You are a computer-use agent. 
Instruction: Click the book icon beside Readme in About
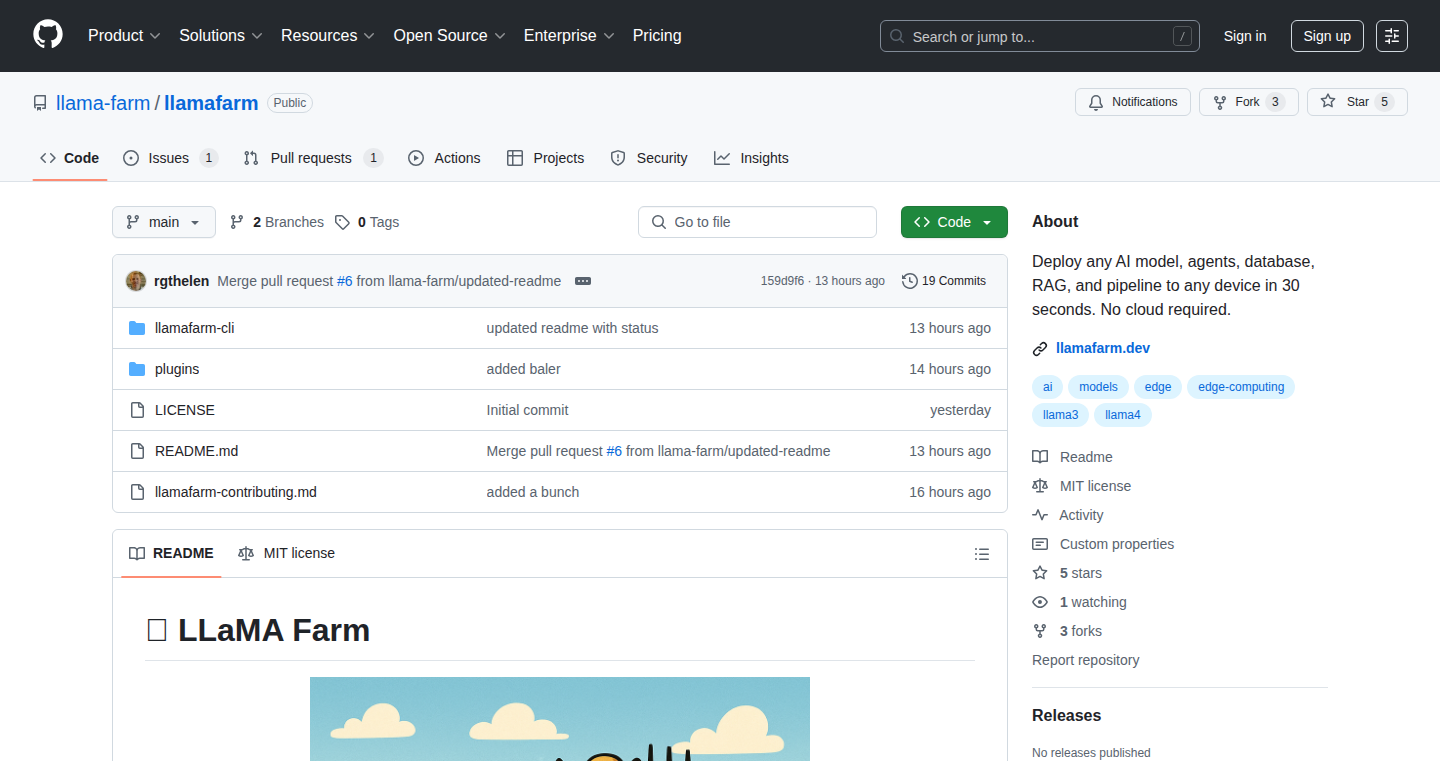point(1040,457)
